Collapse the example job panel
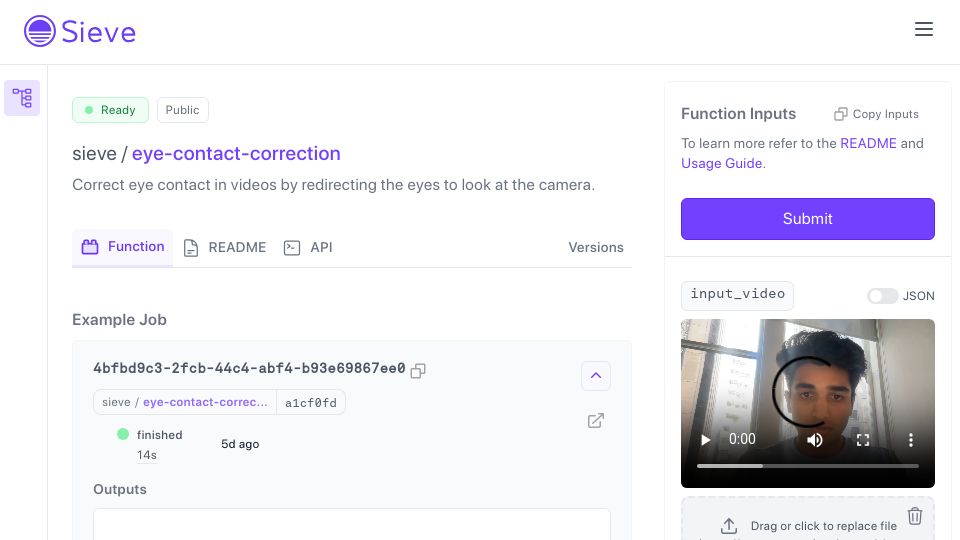Viewport: 960px width, 540px height. (x=596, y=375)
